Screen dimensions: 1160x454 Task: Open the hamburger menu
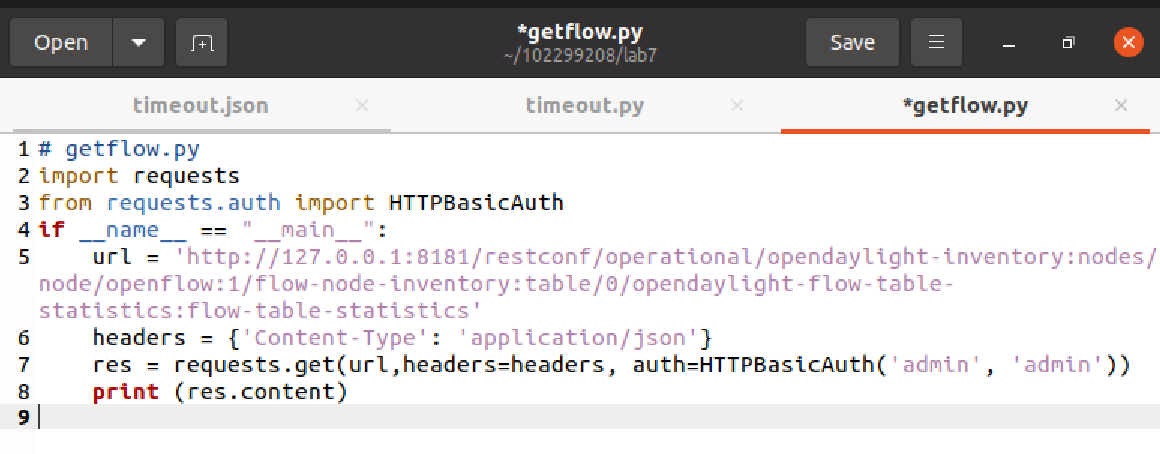pyautogui.click(x=936, y=43)
